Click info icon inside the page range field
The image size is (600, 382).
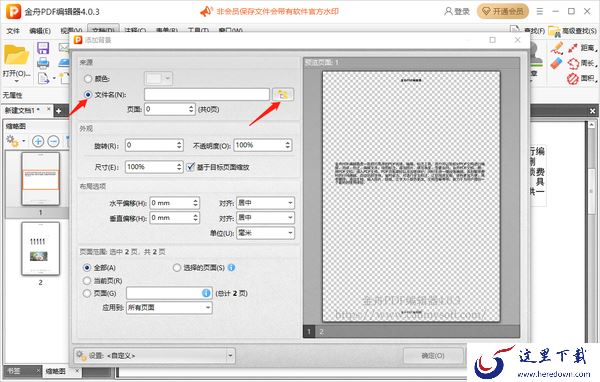click(206, 293)
